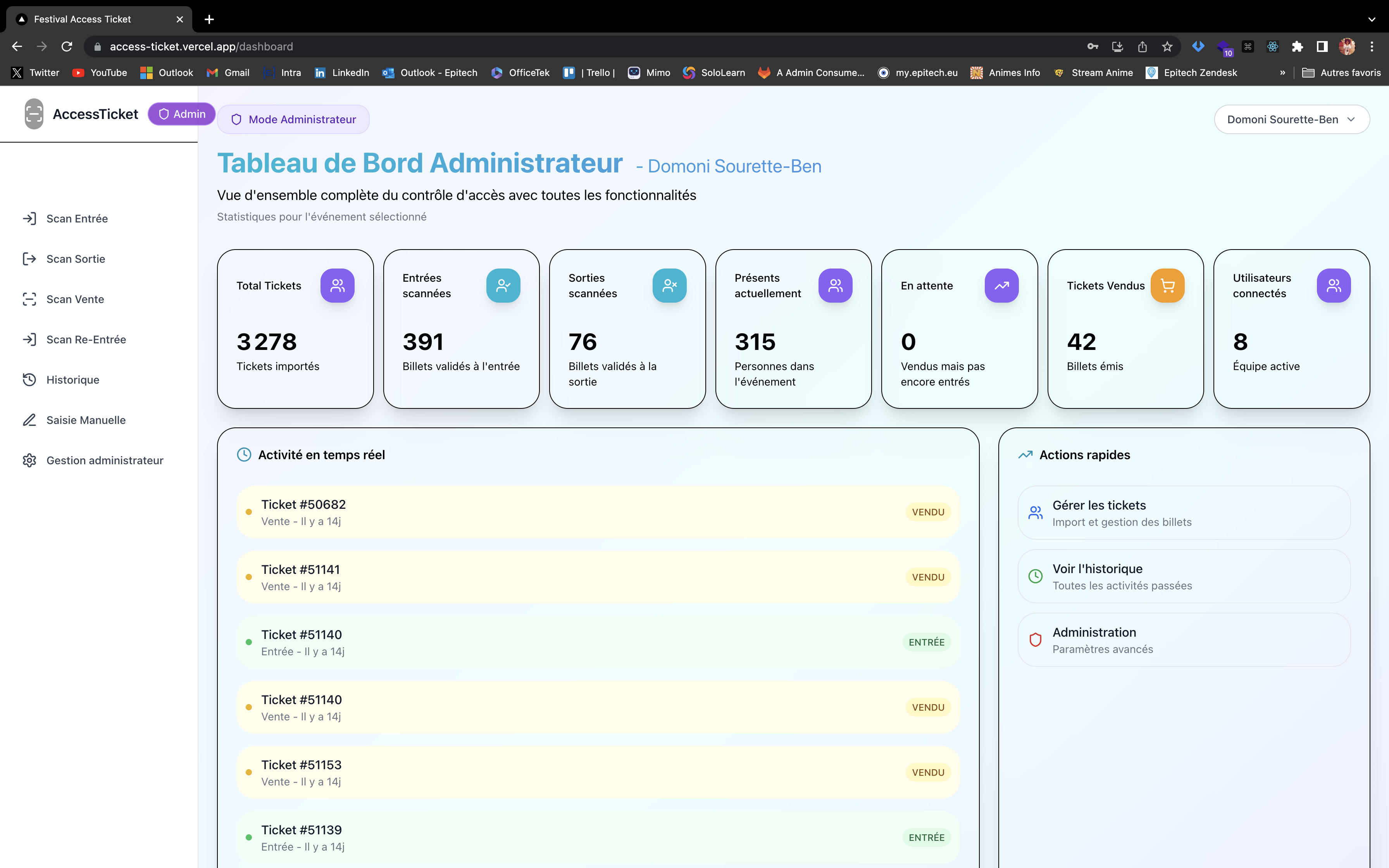Viewport: 1389px width, 868px height.
Task: Click the AccessTicket logo icon
Action: coord(34,114)
